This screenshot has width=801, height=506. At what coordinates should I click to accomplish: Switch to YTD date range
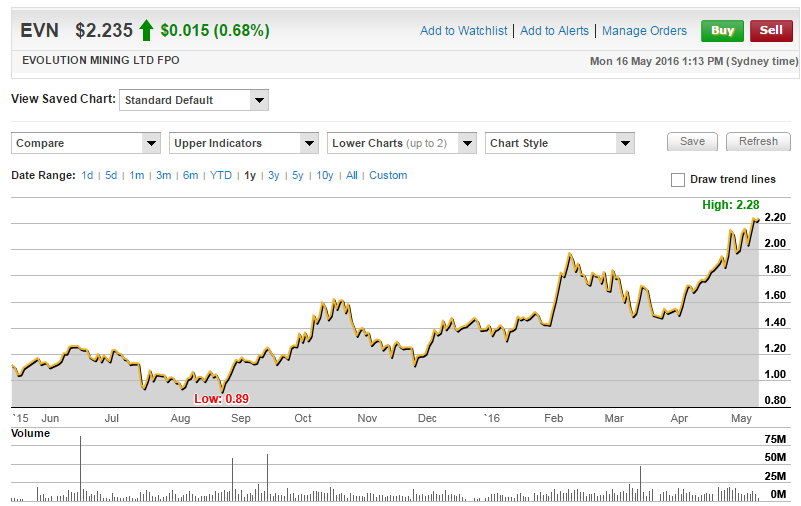(220, 175)
